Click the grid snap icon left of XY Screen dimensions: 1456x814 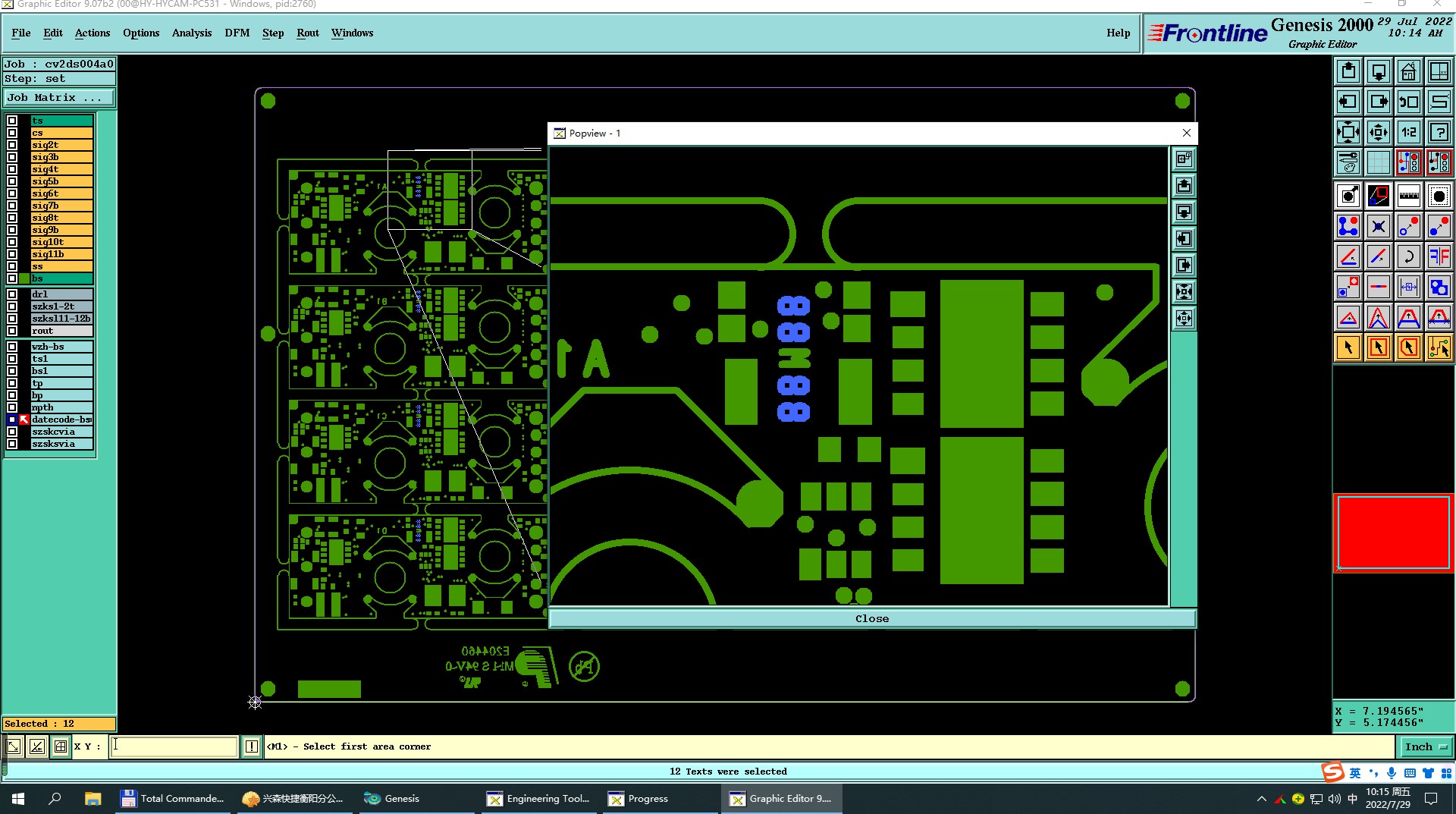[x=61, y=746]
